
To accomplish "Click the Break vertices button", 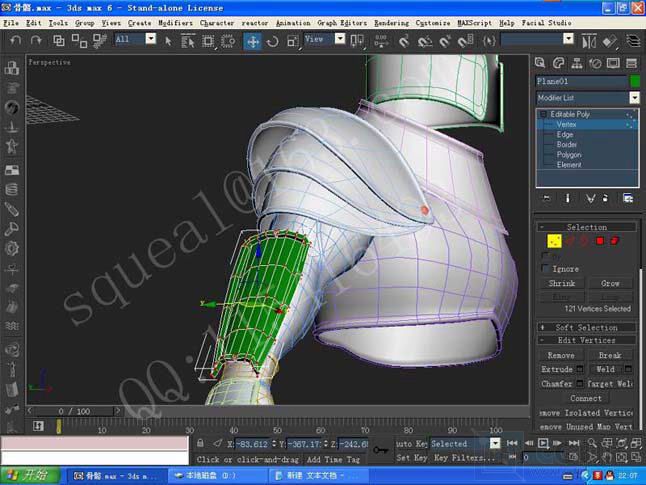I will (610, 355).
